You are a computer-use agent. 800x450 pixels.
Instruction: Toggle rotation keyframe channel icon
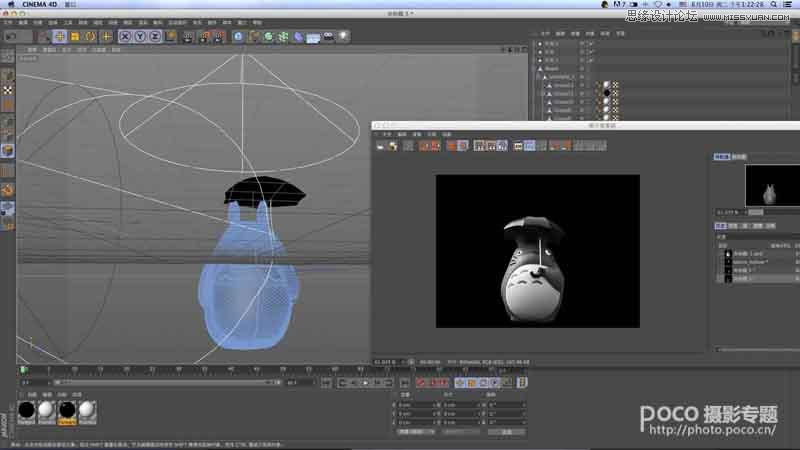[484, 383]
